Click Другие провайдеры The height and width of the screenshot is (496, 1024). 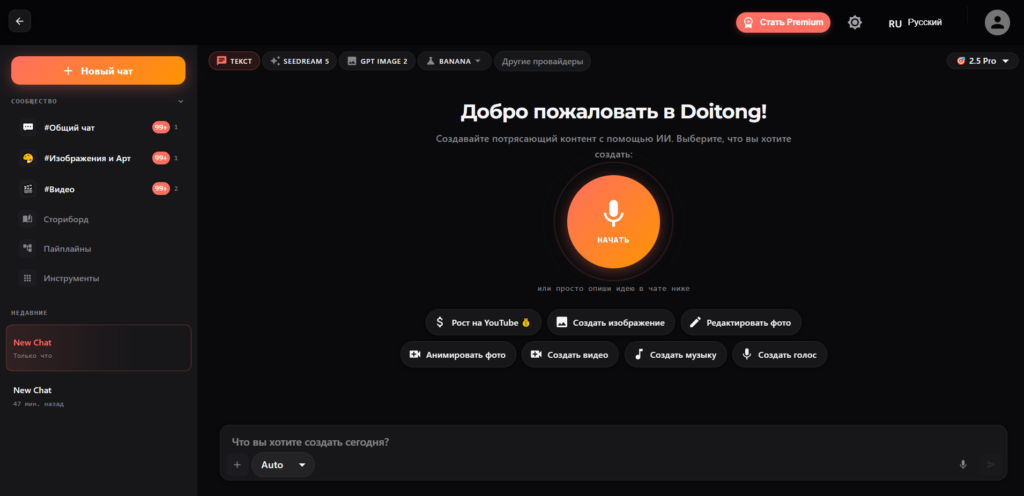(543, 61)
